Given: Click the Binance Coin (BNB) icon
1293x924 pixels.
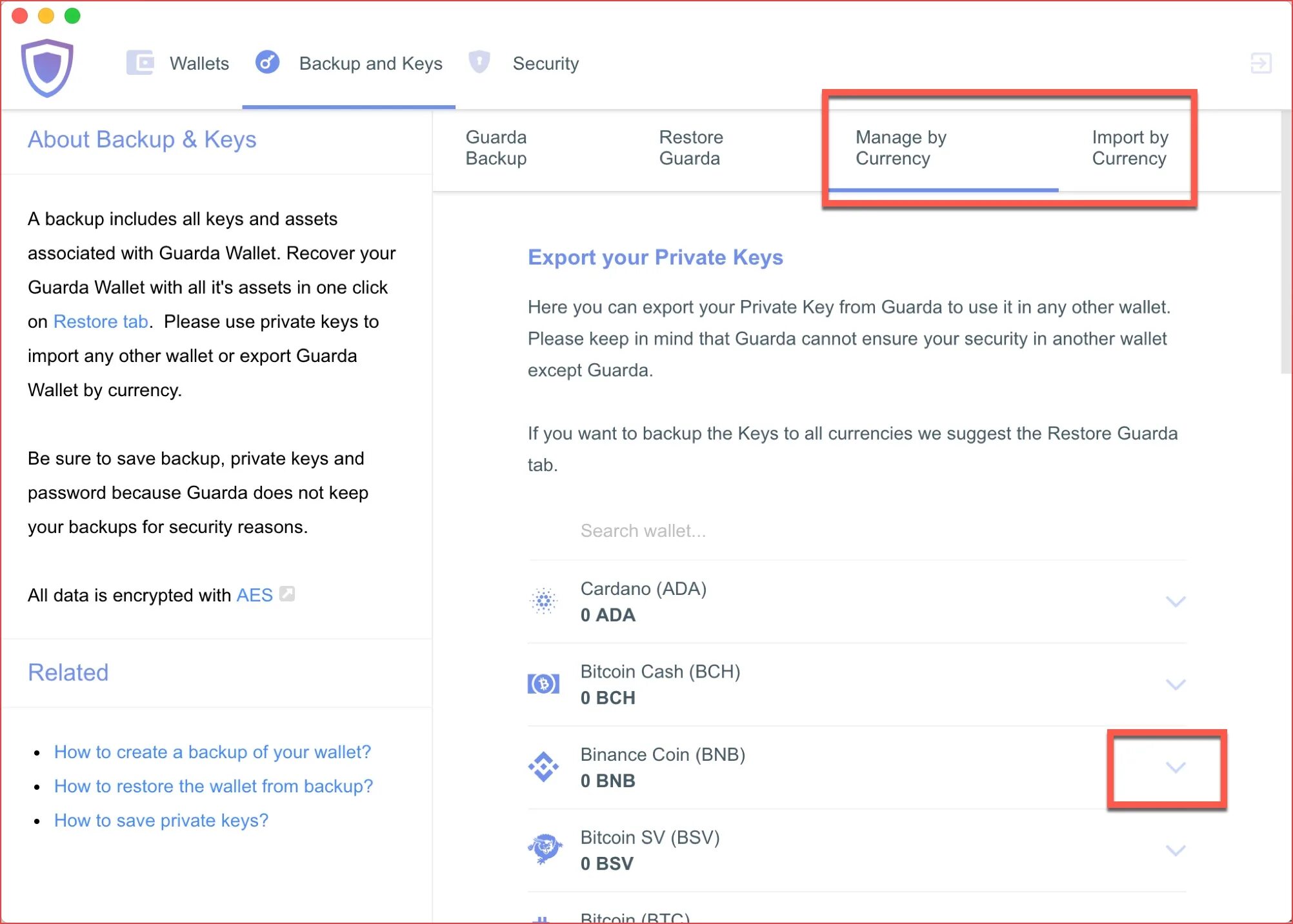Looking at the screenshot, I should [543, 767].
